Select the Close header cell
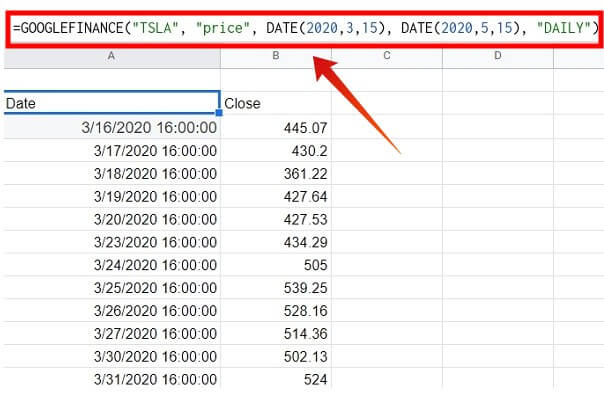Image resolution: width=604 pixels, height=393 pixels. point(276,103)
